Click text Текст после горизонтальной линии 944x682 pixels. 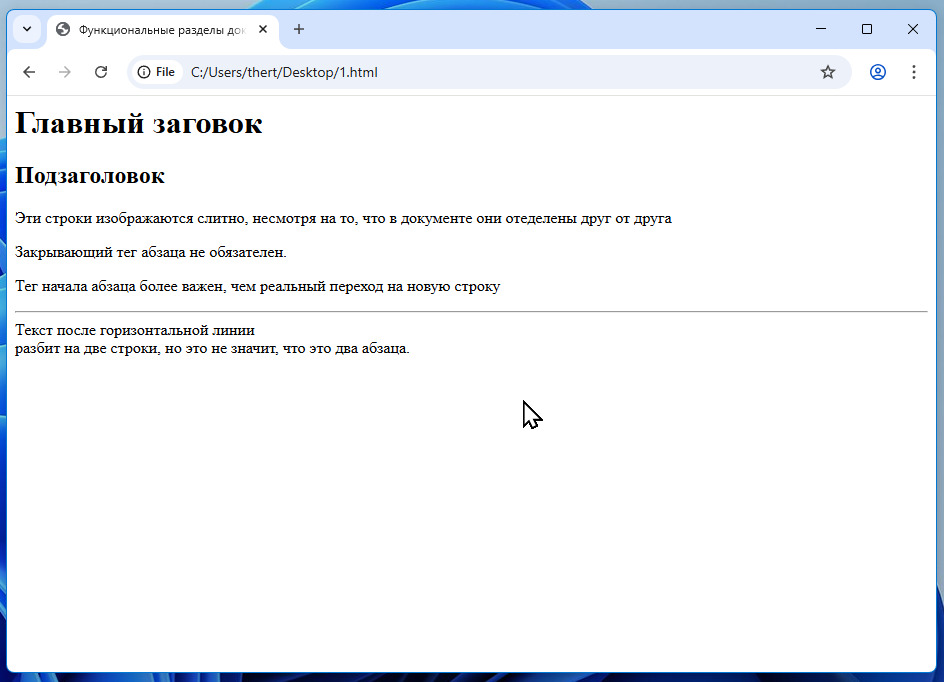[135, 330]
